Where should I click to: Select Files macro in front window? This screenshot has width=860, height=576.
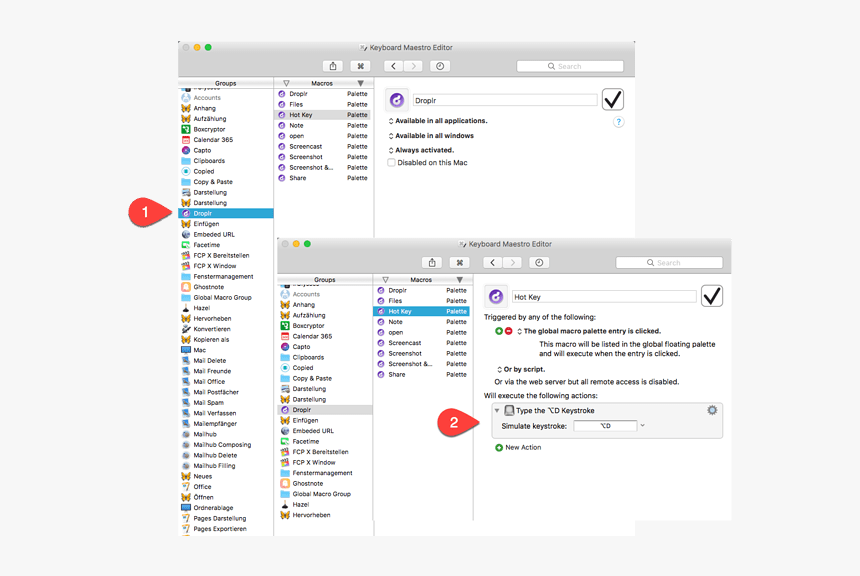pos(422,301)
